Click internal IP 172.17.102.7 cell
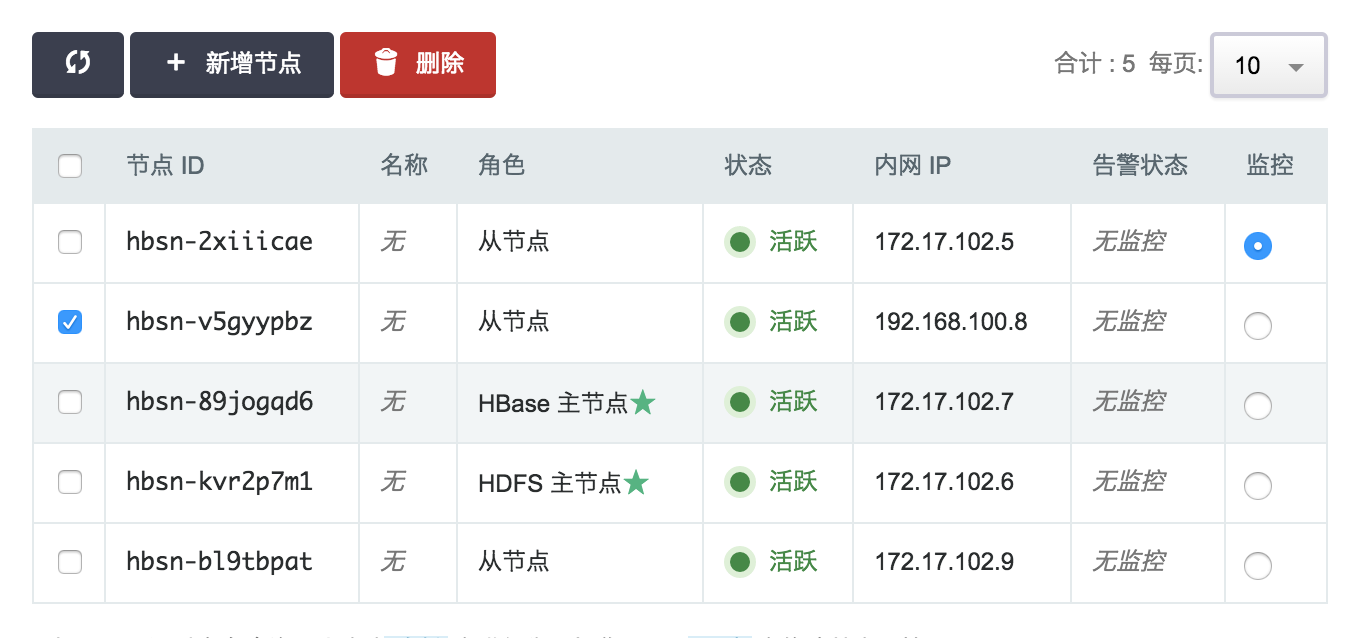Image resolution: width=1362 pixels, height=638 pixels. point(943,402)
